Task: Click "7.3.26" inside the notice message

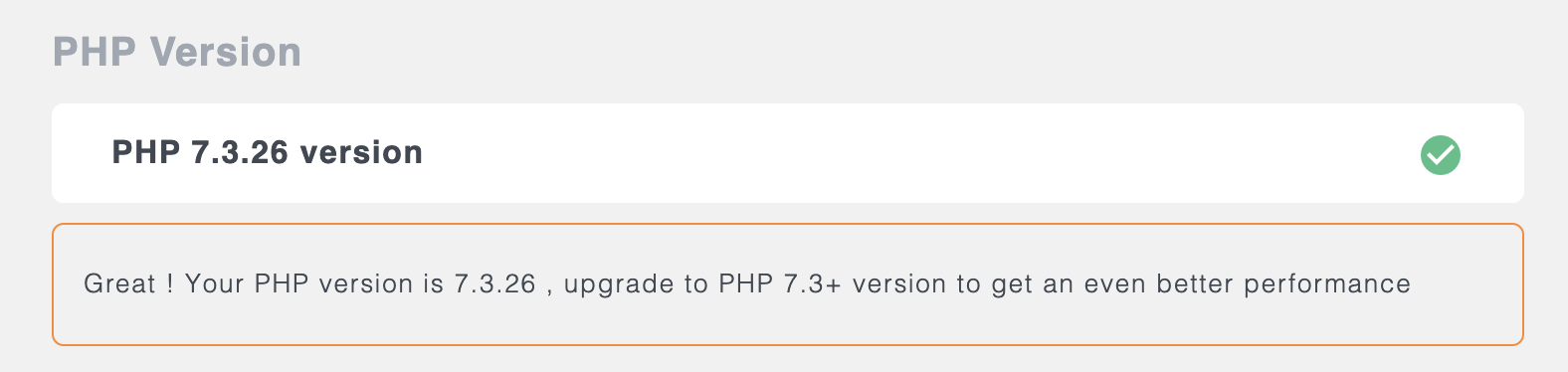Action: (x=494, y=283)
